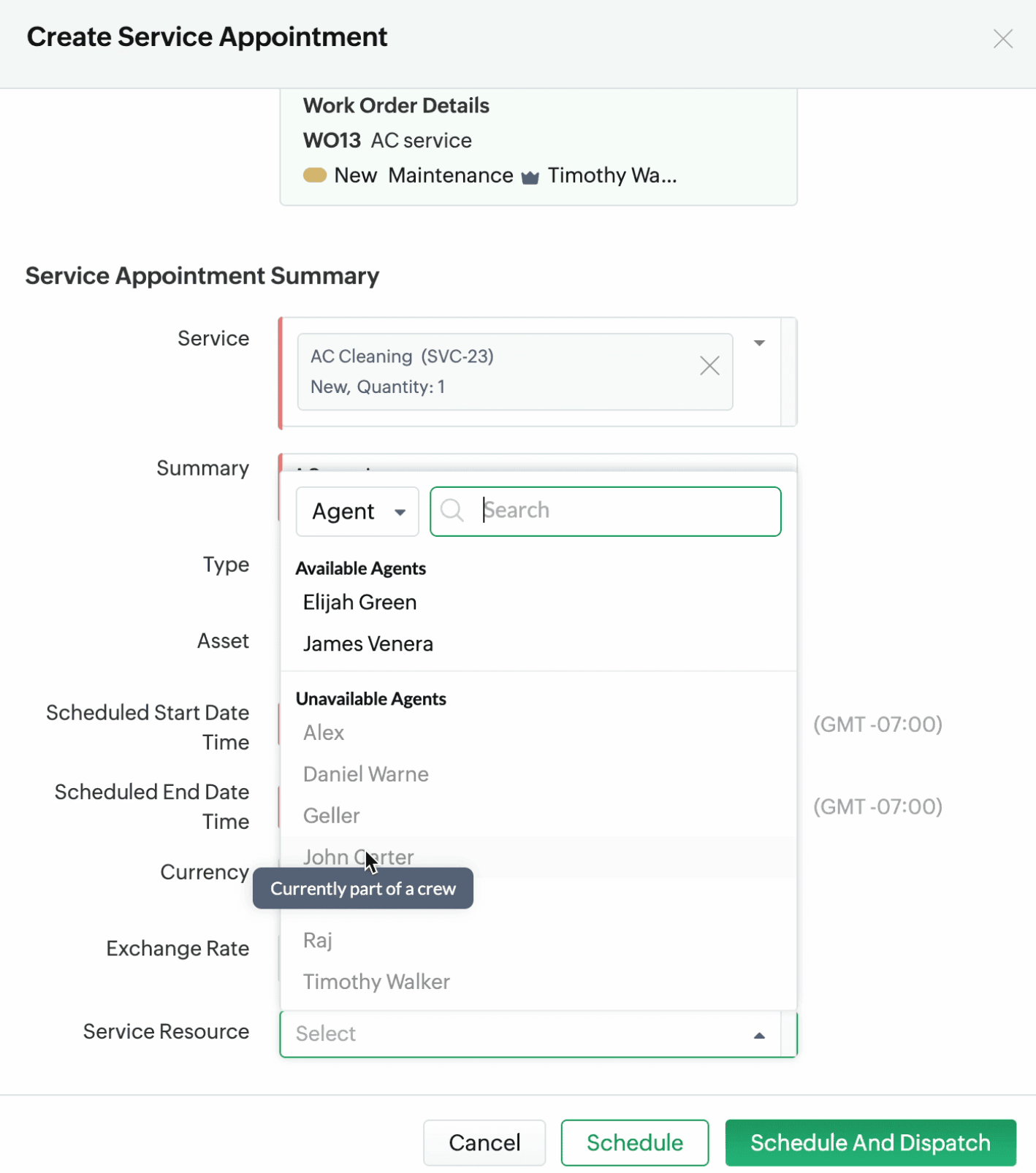
Task: Open the Agent type selector dropdown
Action: 357,511
